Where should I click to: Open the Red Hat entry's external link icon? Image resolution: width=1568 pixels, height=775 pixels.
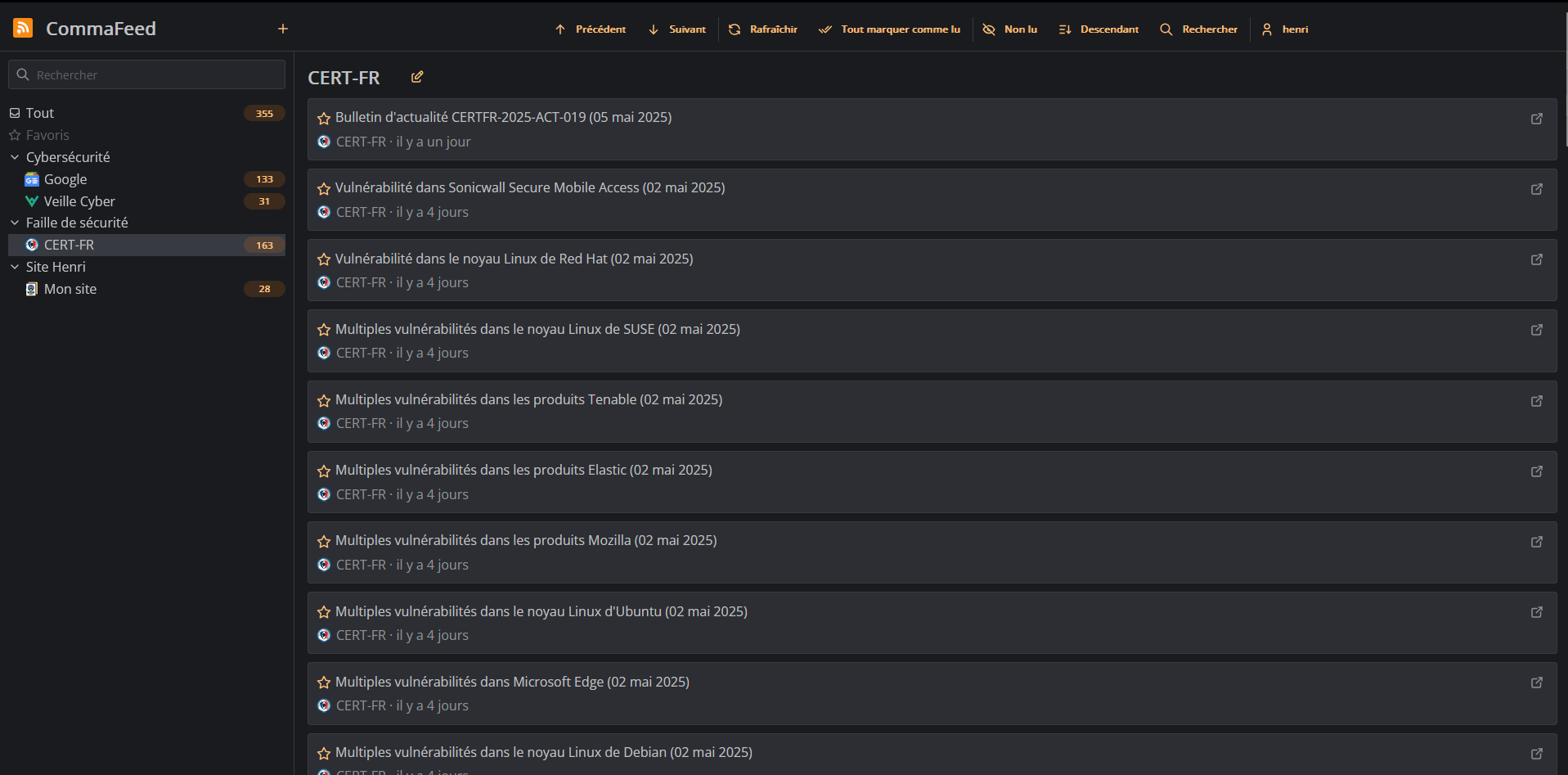tap(1537, 259)
